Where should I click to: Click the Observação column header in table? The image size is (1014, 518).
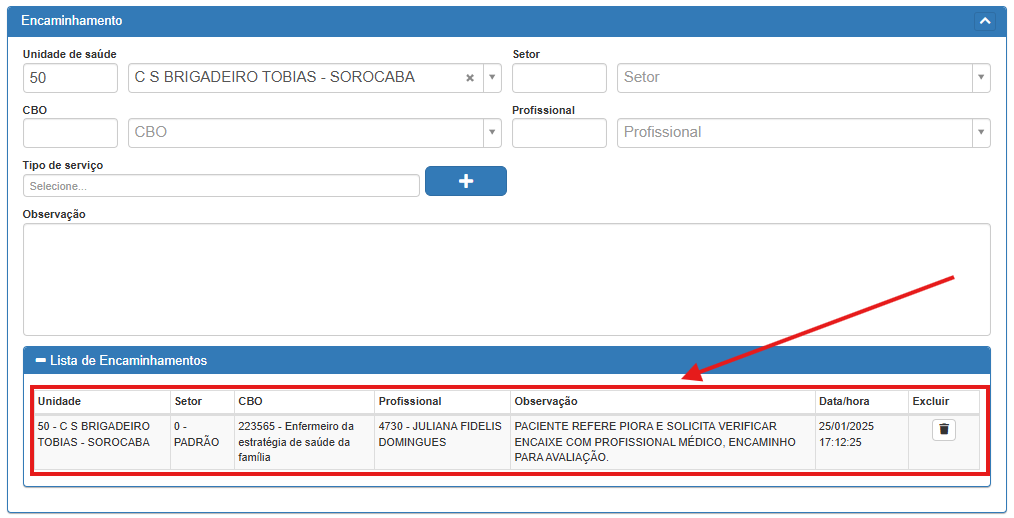(546, 401)
